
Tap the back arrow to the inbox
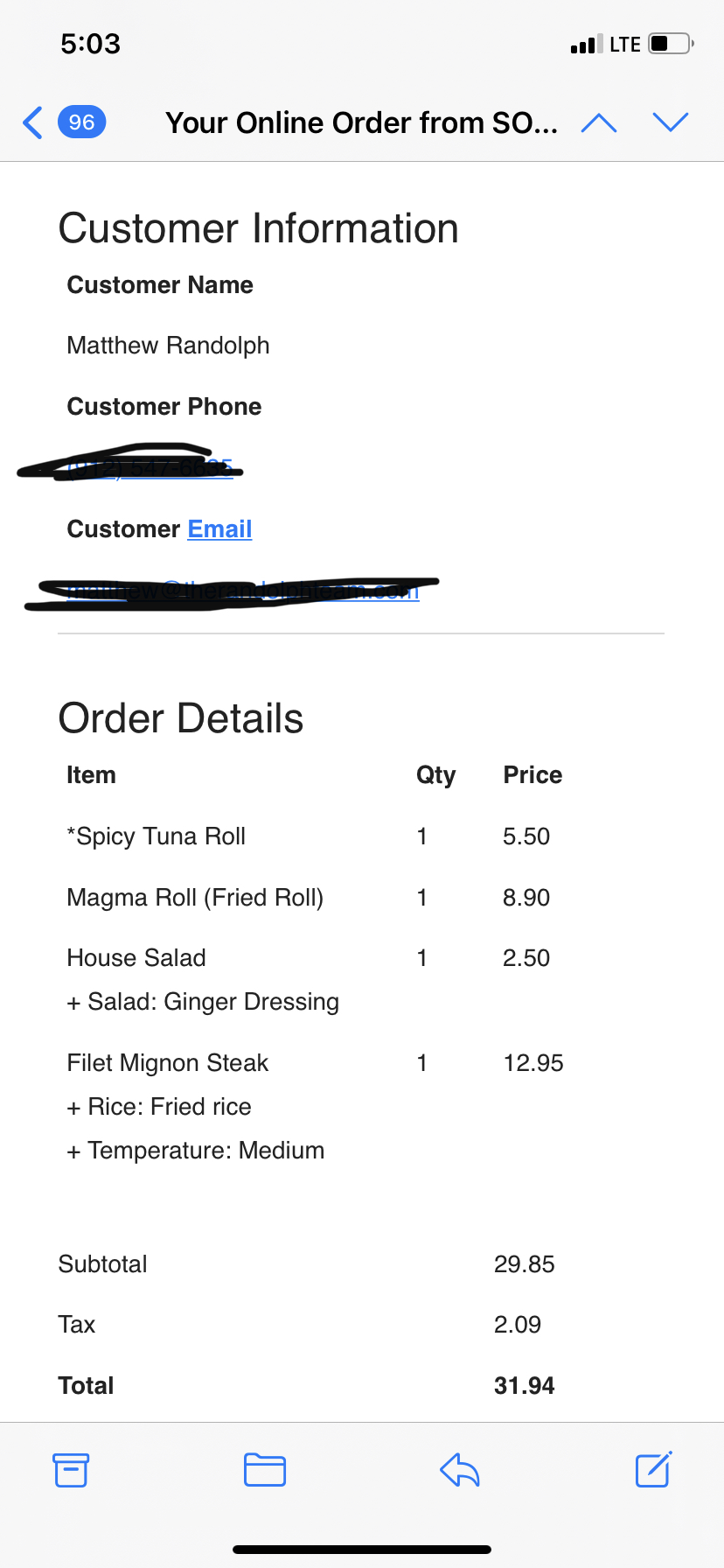coord(33,122)
